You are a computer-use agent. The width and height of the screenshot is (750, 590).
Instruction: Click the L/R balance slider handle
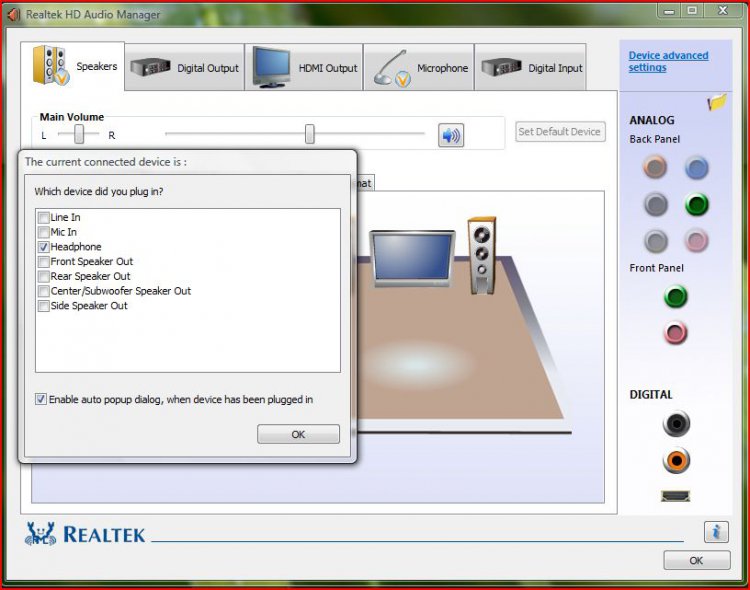pyautogui.click(x=79, y=134)
